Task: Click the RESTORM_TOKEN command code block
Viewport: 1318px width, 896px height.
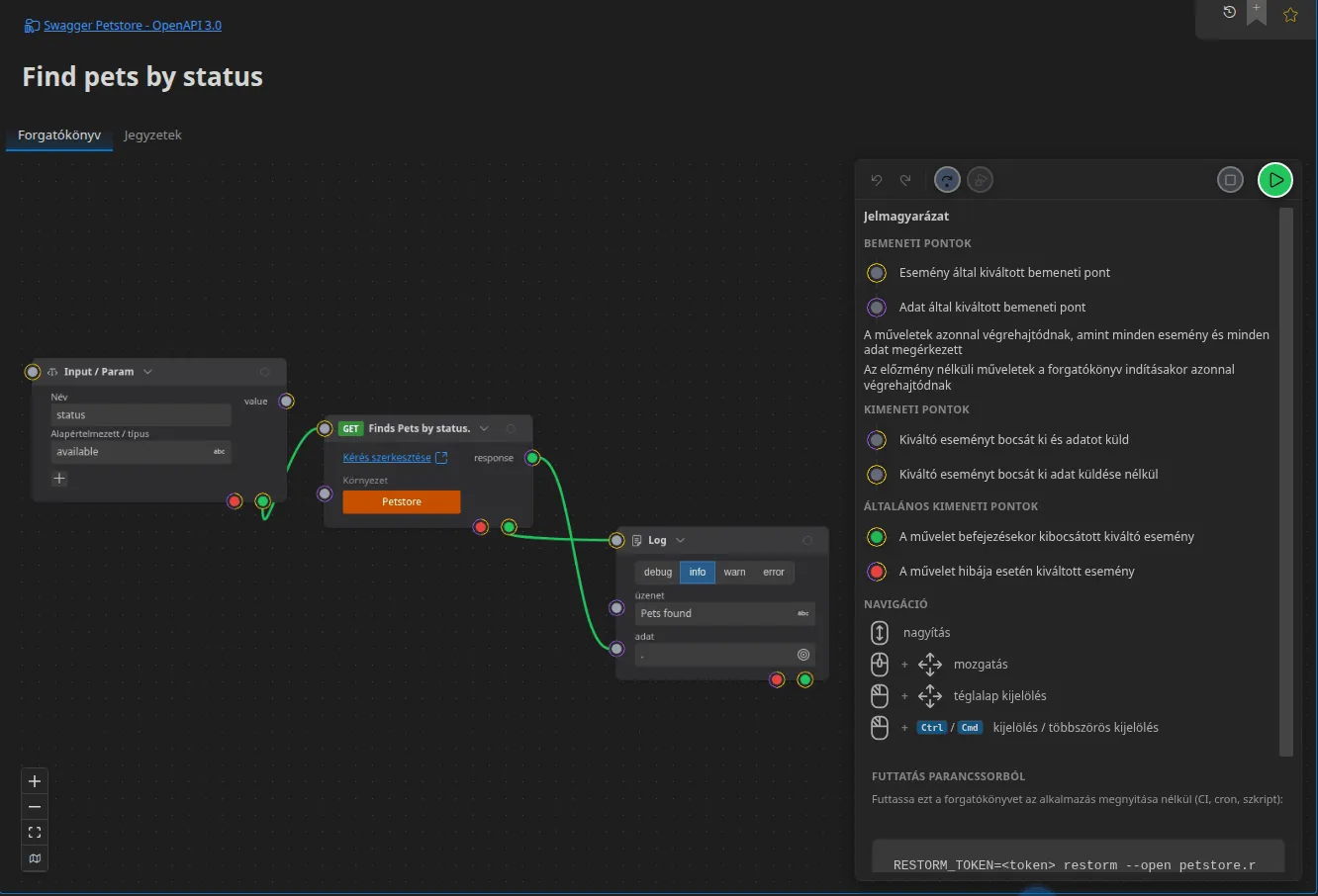Action: [x=1079, y=858]
